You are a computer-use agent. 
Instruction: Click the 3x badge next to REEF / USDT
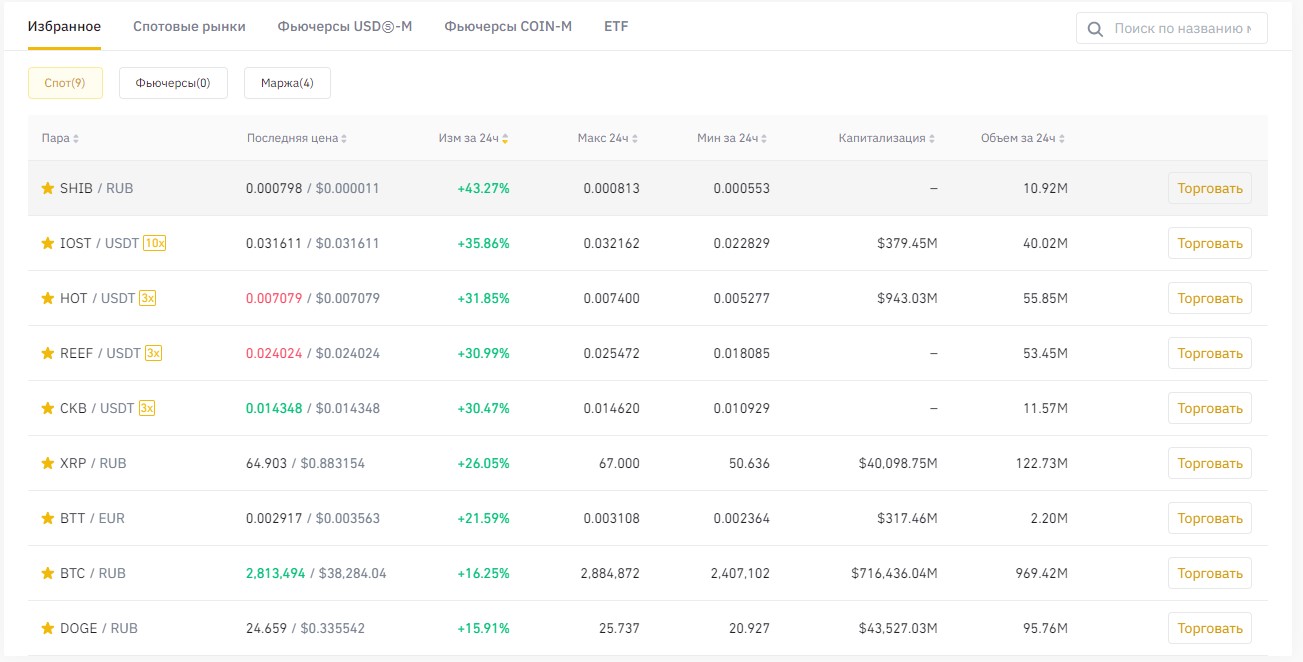point(153,353)
